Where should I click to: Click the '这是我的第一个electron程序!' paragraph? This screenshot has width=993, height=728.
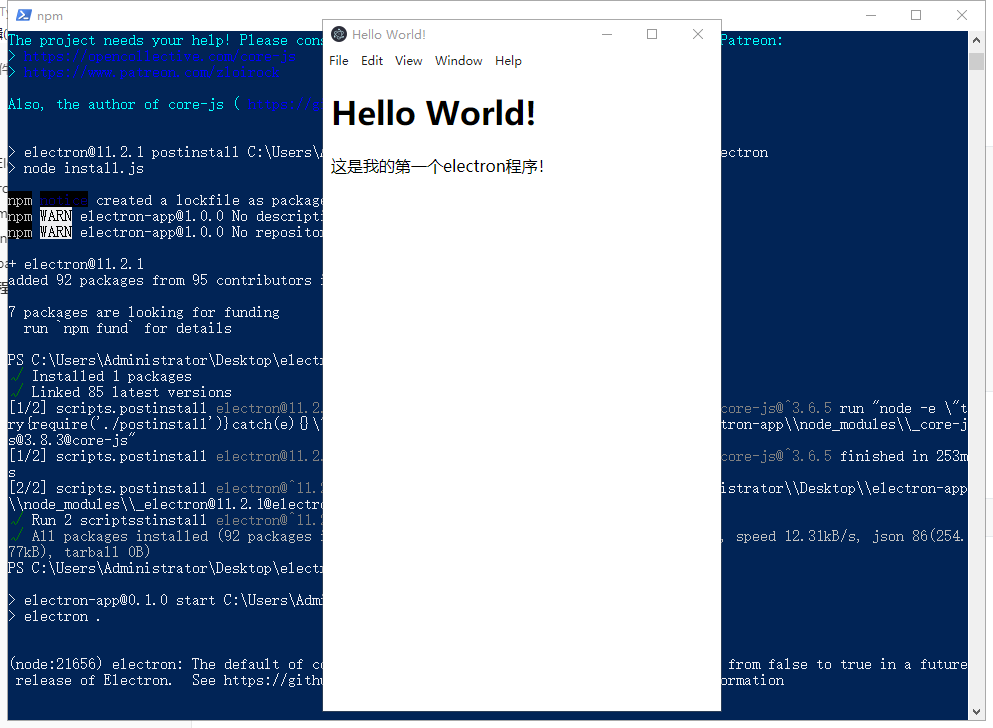pos(437,166)
